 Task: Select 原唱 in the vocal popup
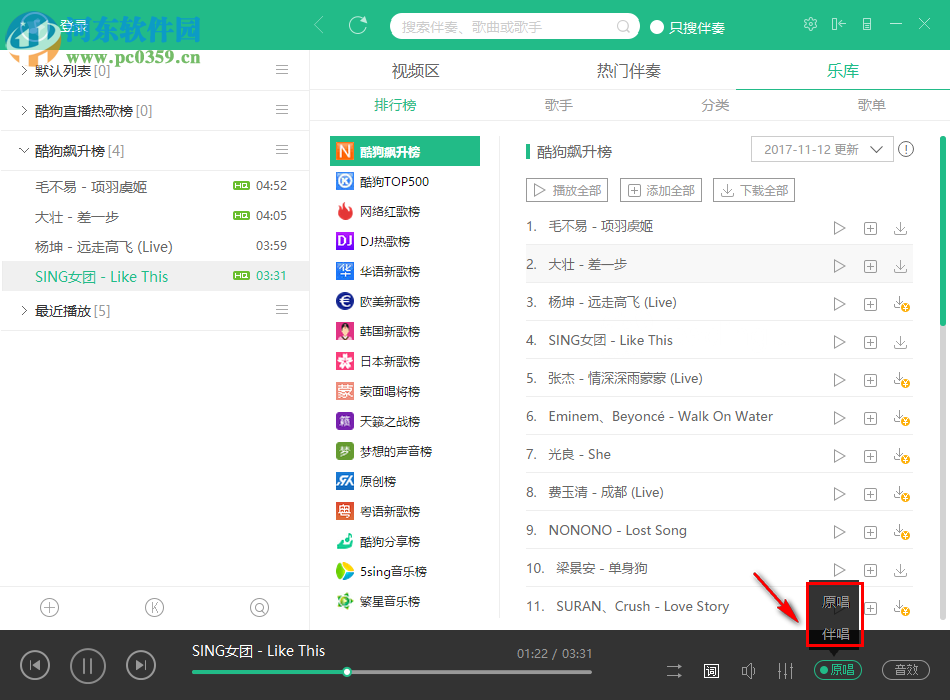[835, 602]
